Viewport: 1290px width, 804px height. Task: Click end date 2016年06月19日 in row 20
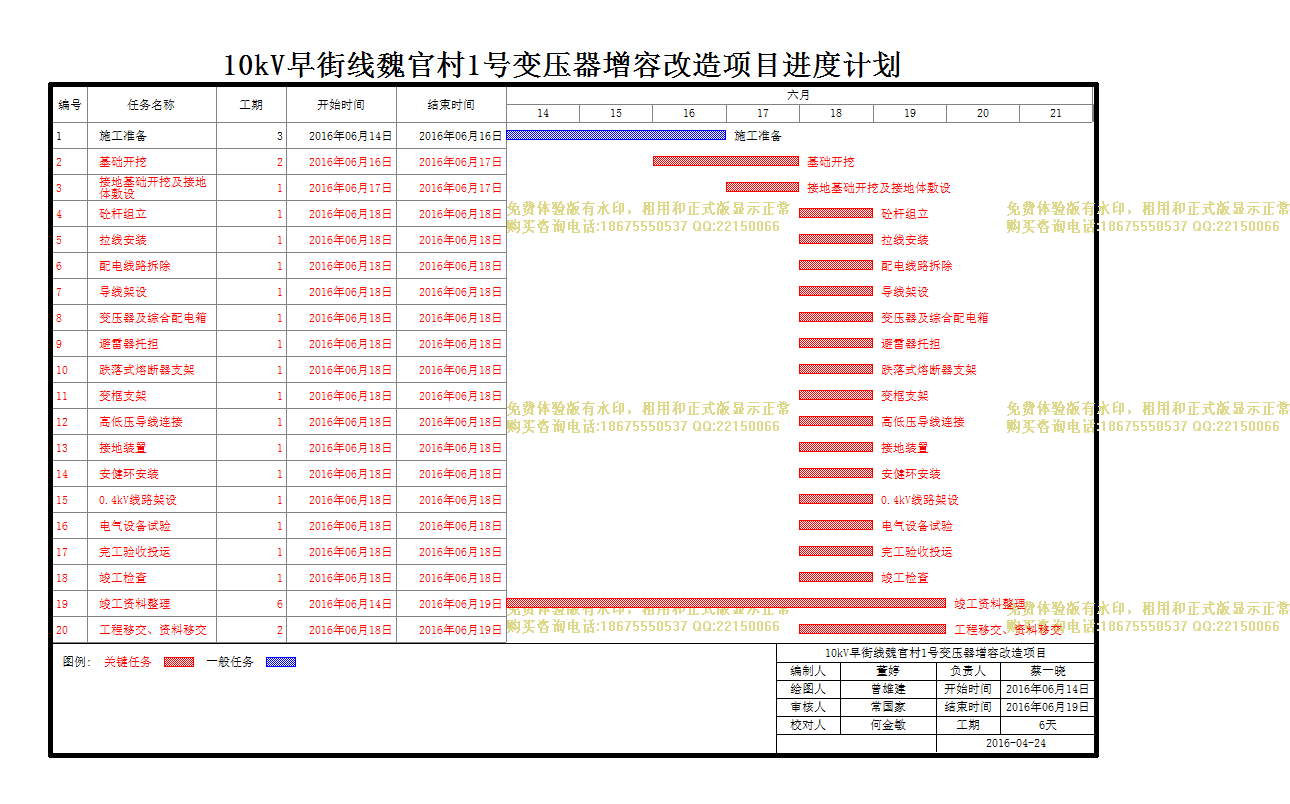tap(460, 630)
